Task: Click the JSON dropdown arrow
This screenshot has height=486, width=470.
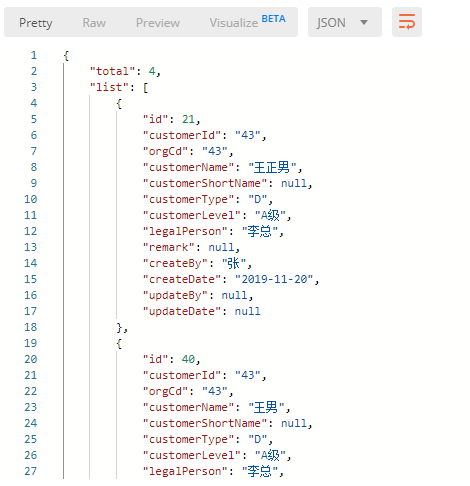Action: click(364, 22)
